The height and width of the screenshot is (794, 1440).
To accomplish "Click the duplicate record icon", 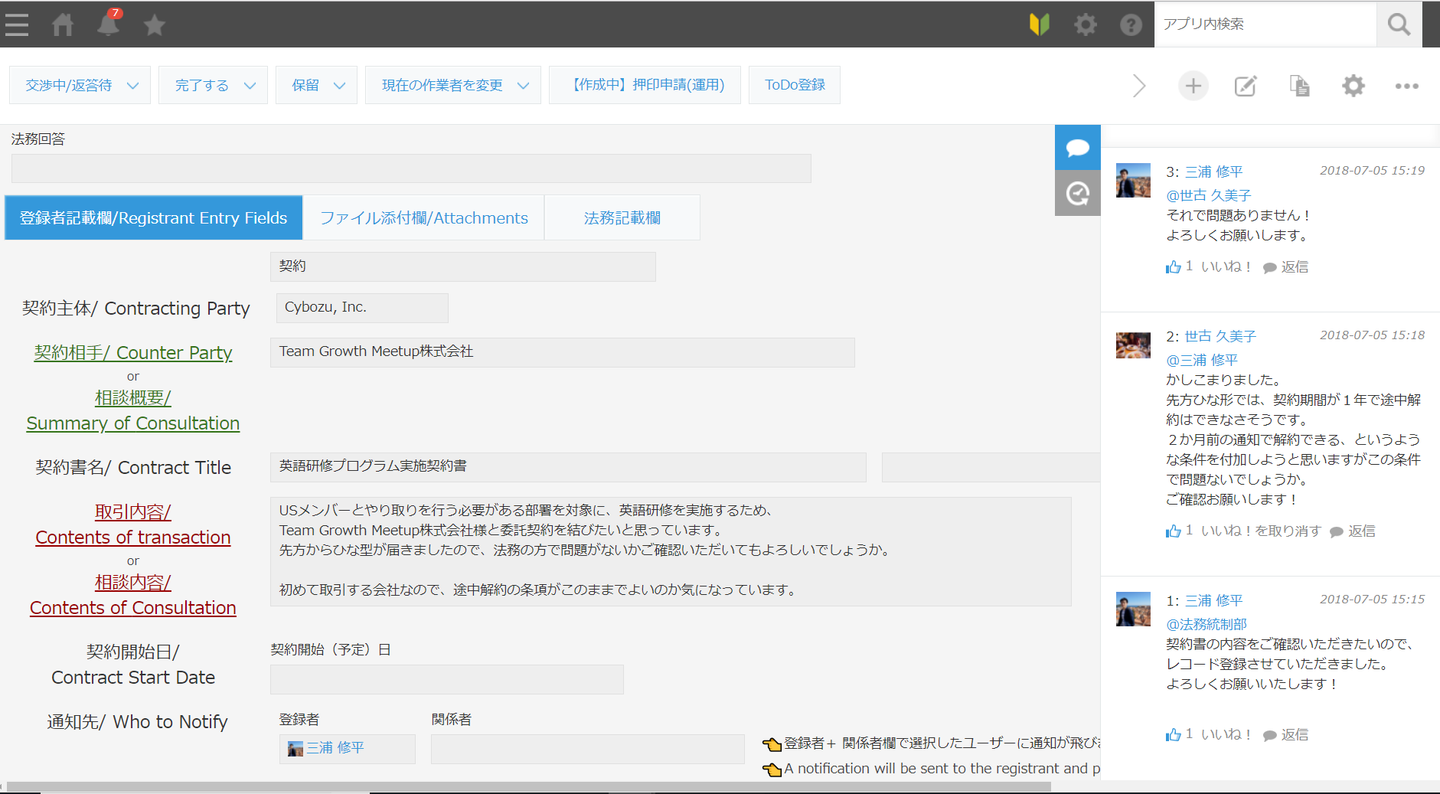I will coord(1299,86).
